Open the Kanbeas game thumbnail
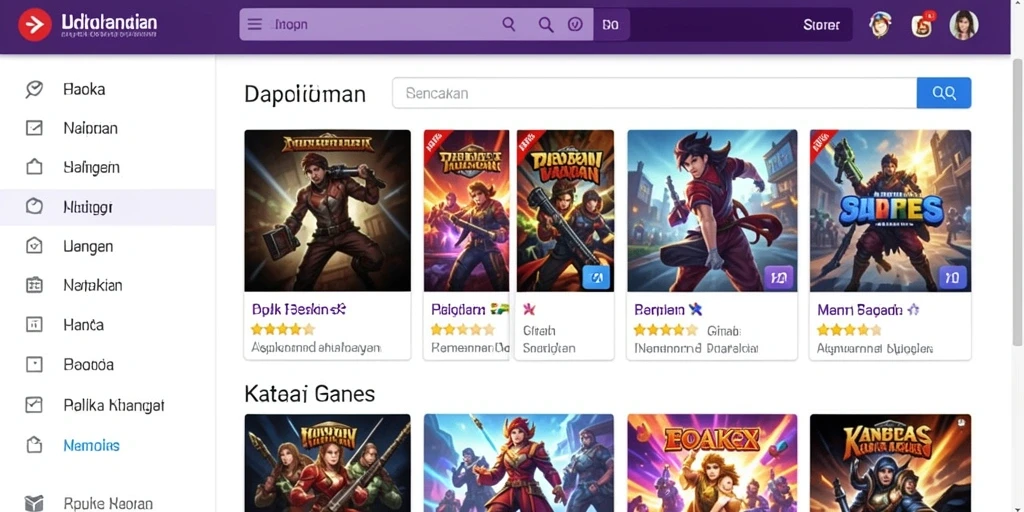Image resolution: width=1024 pixels, height=512 pixels. click(x=890, y=463)
